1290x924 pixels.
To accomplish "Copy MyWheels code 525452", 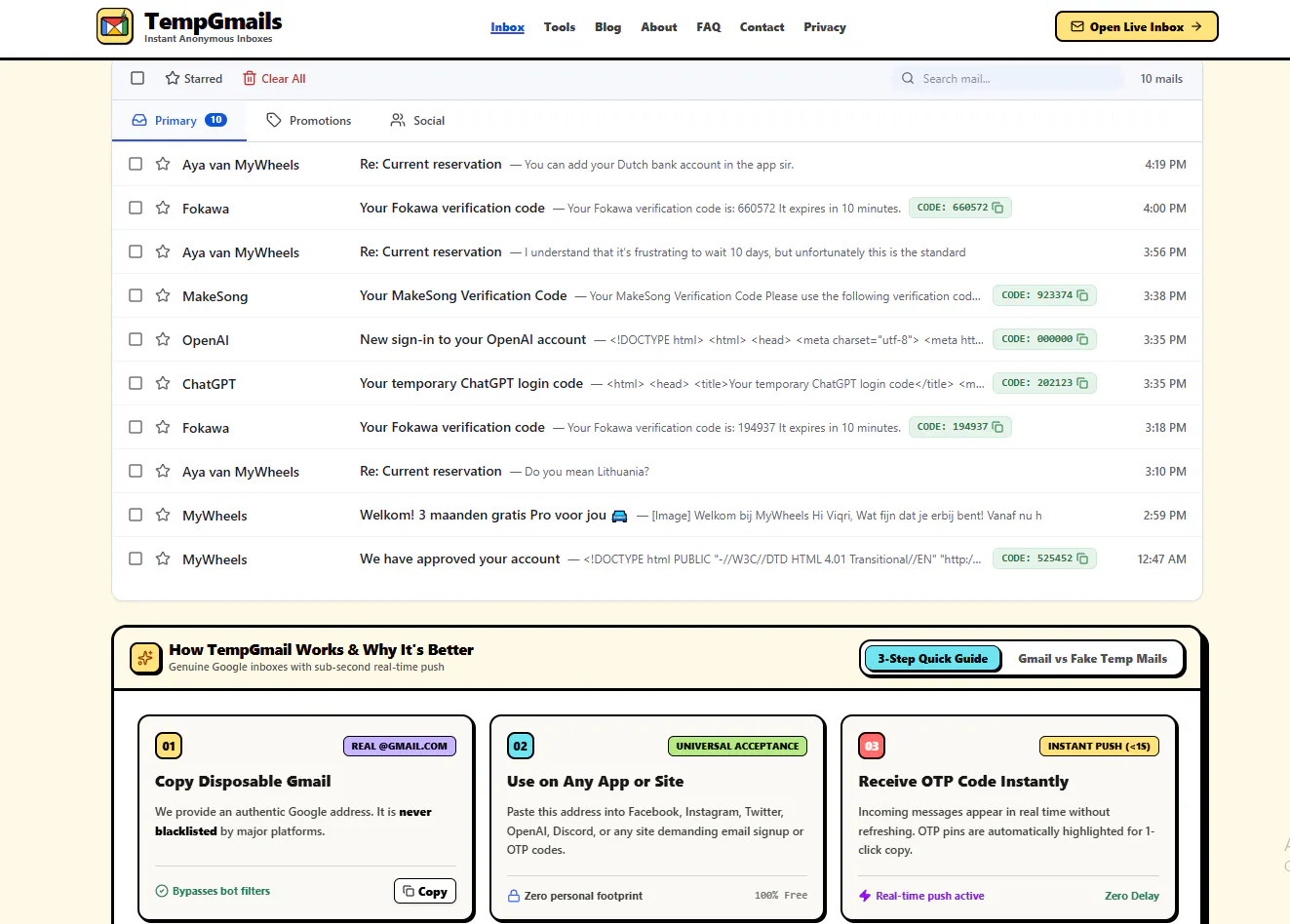I will point(1082,558).
